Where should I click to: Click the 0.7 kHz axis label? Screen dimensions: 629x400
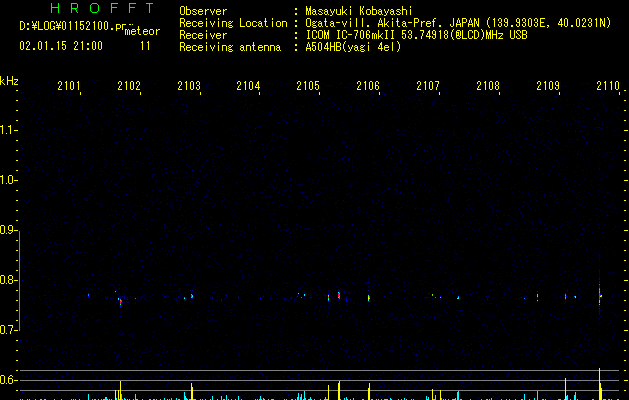9,330
